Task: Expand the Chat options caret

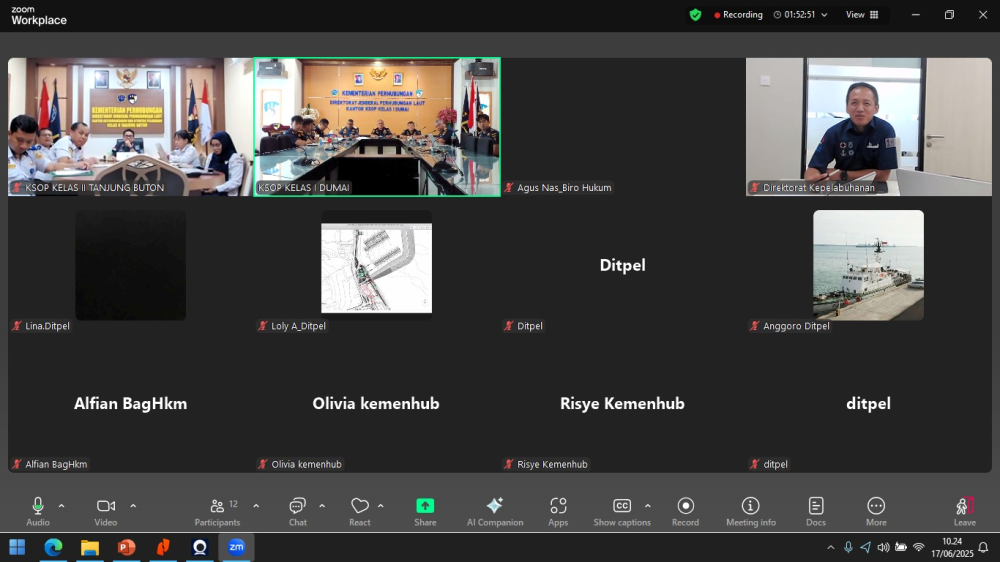Action: pyautogui.click(x=322, y=506)
